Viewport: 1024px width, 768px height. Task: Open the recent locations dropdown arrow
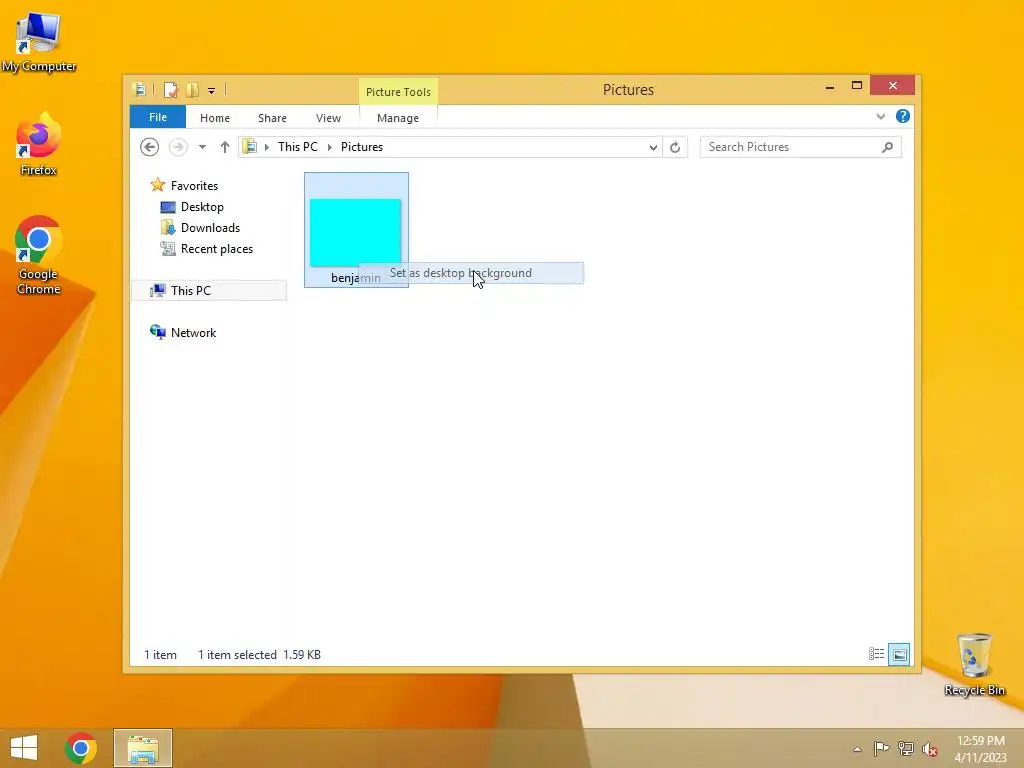(x=202, y=147)
